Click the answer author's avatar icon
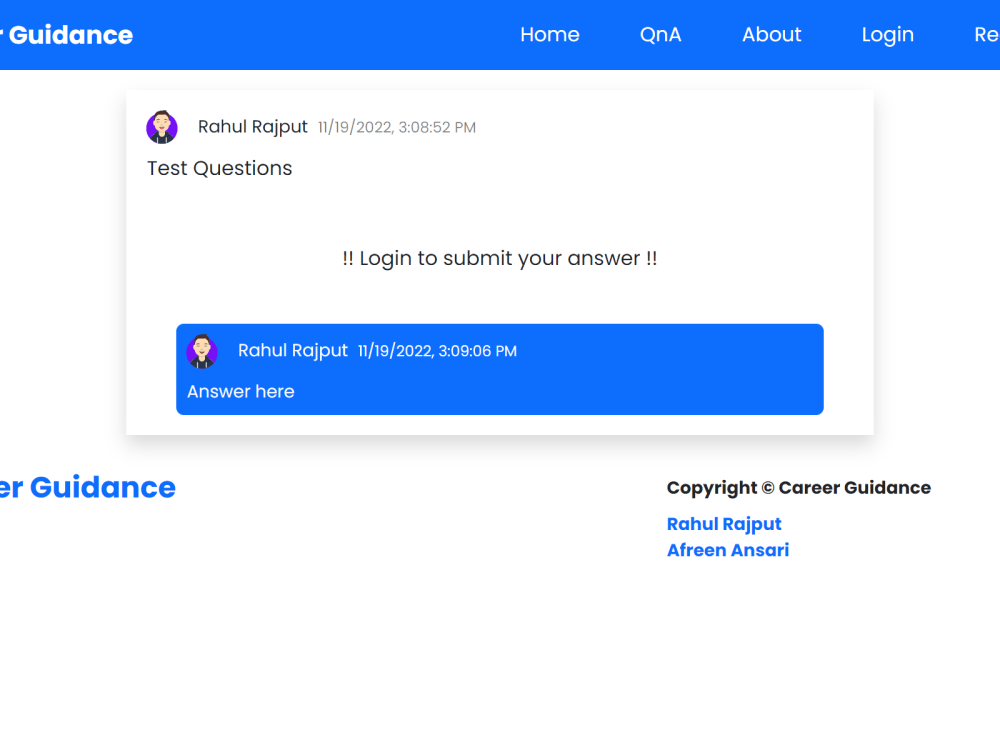Image resolution: width=1000 pixels, height=750 pixels. [202, 351]
